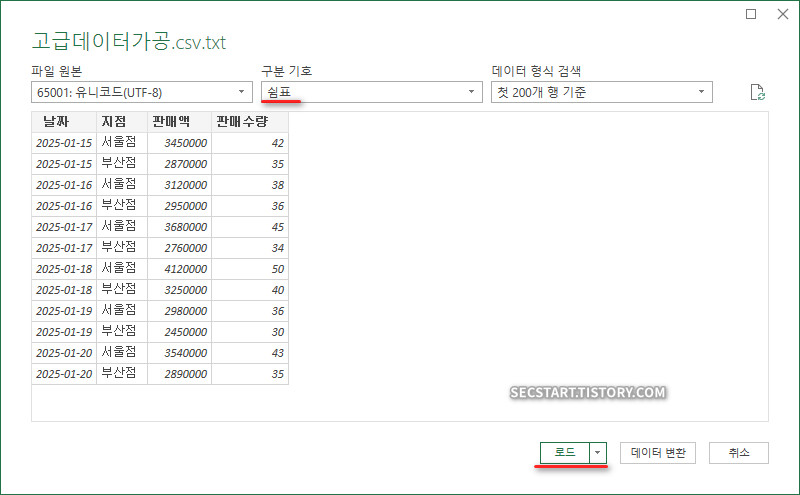This screenshot has height=495, width=800.
Task: Click the cell with value 2450000
Action: (x=180, y=332)
